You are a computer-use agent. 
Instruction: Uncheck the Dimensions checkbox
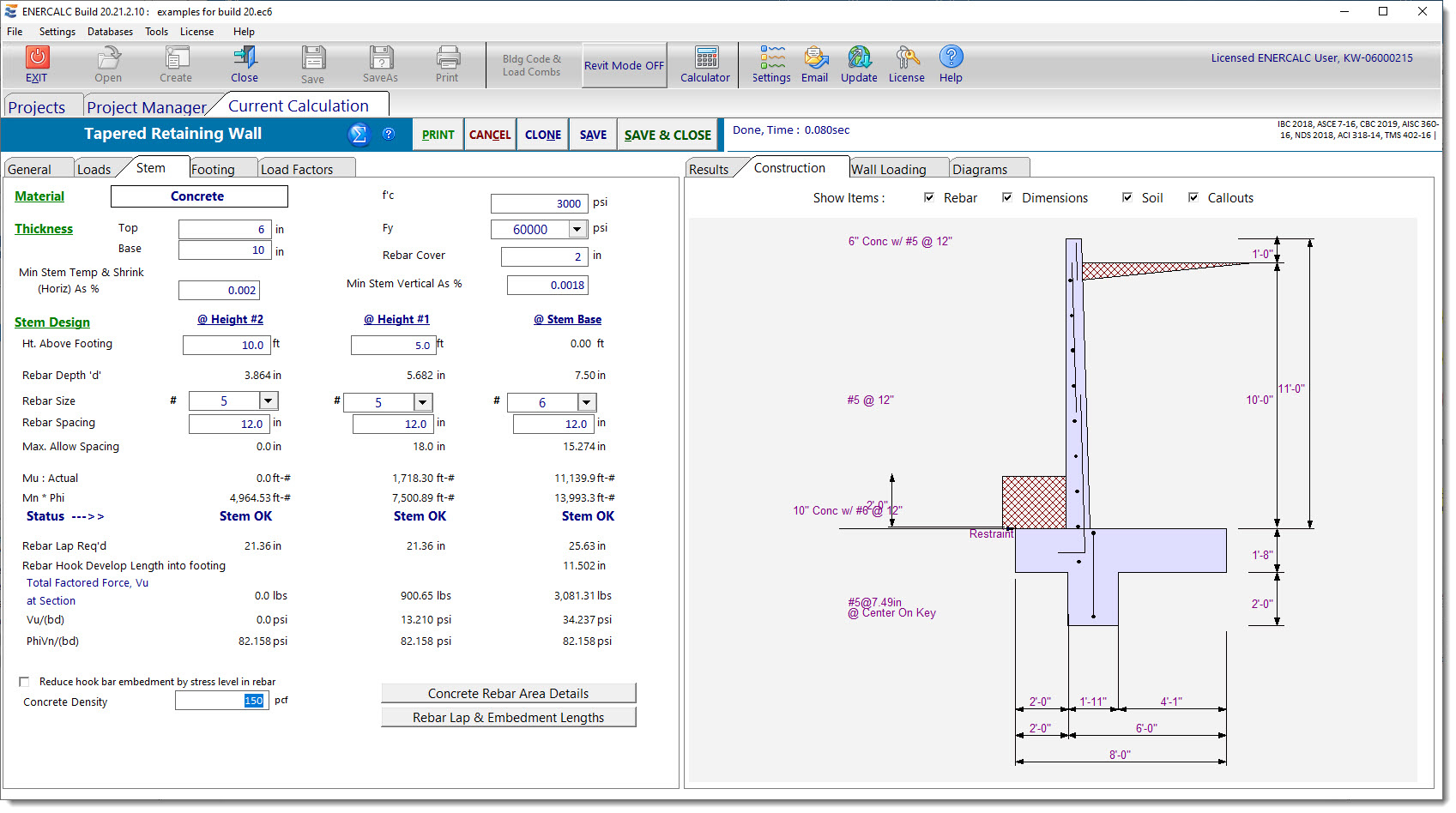(1007, 197)
